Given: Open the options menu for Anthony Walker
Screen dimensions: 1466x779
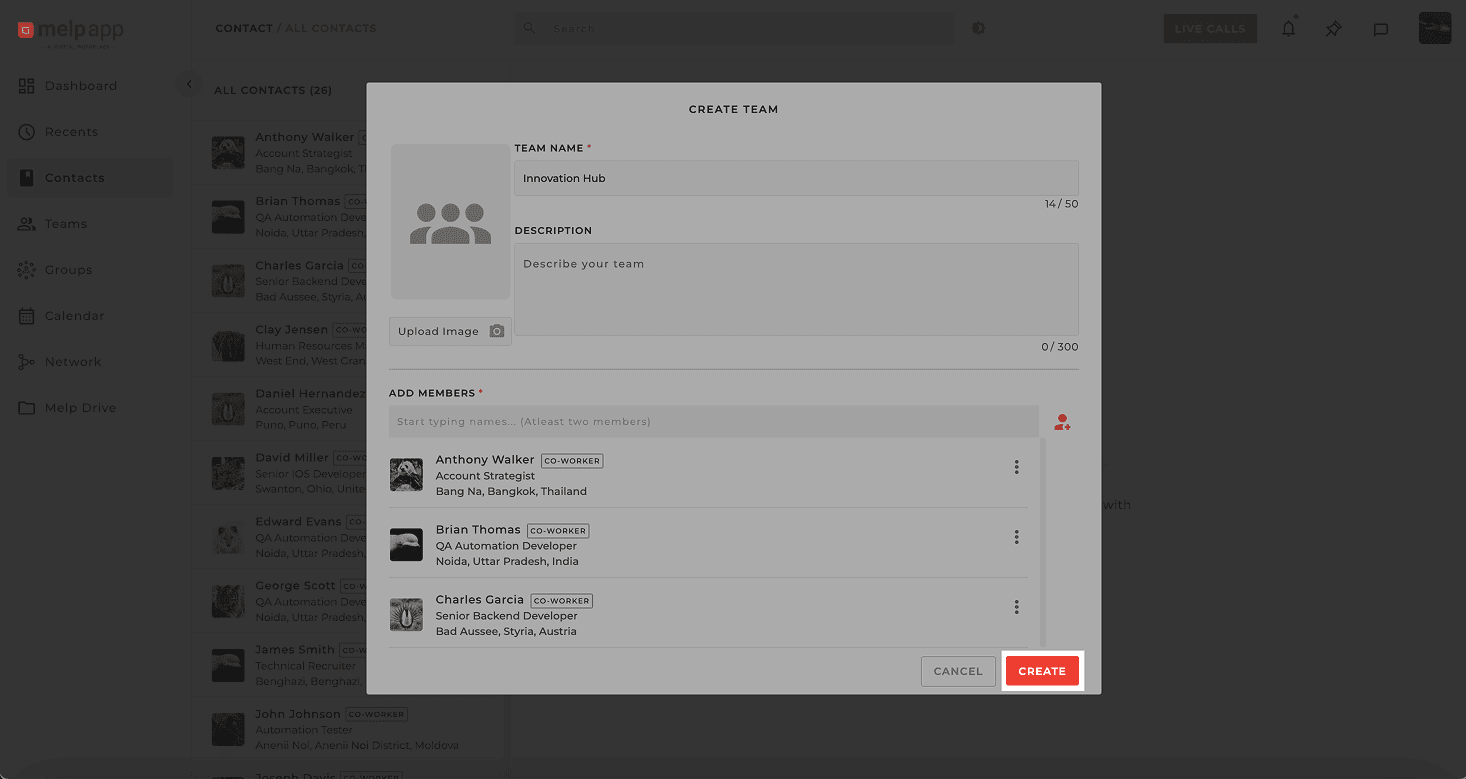Looking at the screenshot, I should pyautogui.click(x=1016, y=467).
